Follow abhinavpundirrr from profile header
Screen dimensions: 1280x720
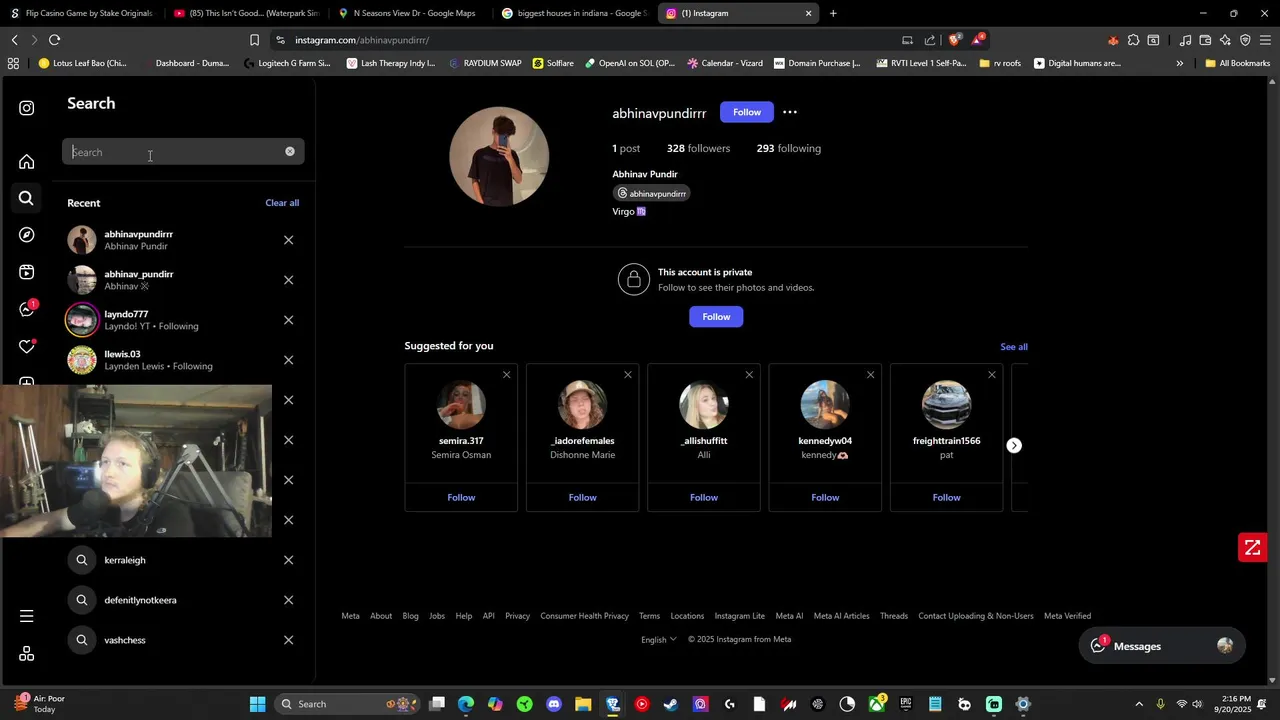click(x=747, y=112)
